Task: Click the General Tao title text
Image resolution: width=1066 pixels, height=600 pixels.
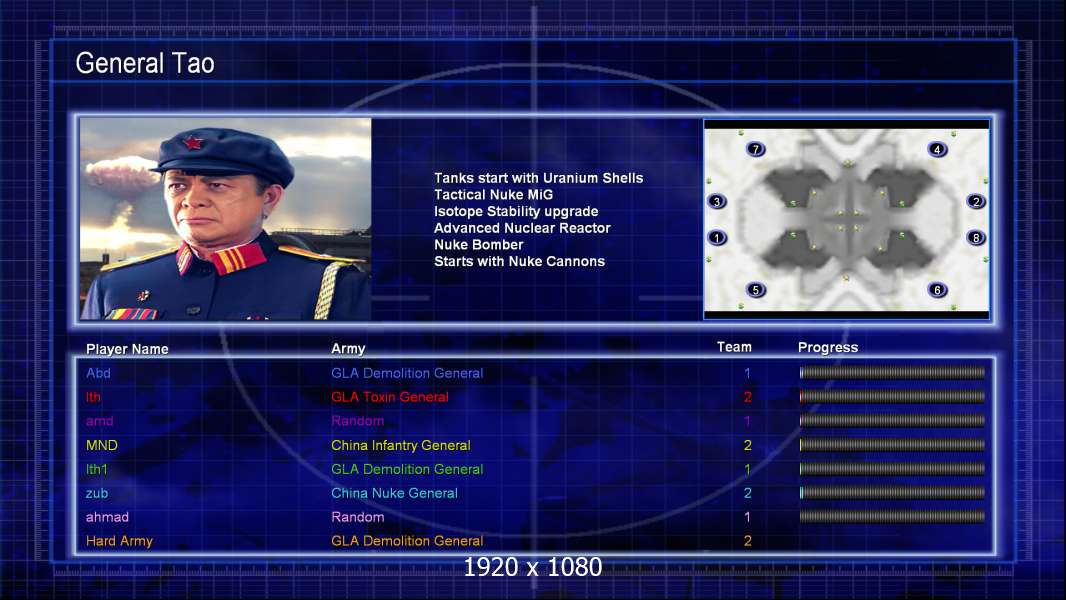Action: coord(145,63)
